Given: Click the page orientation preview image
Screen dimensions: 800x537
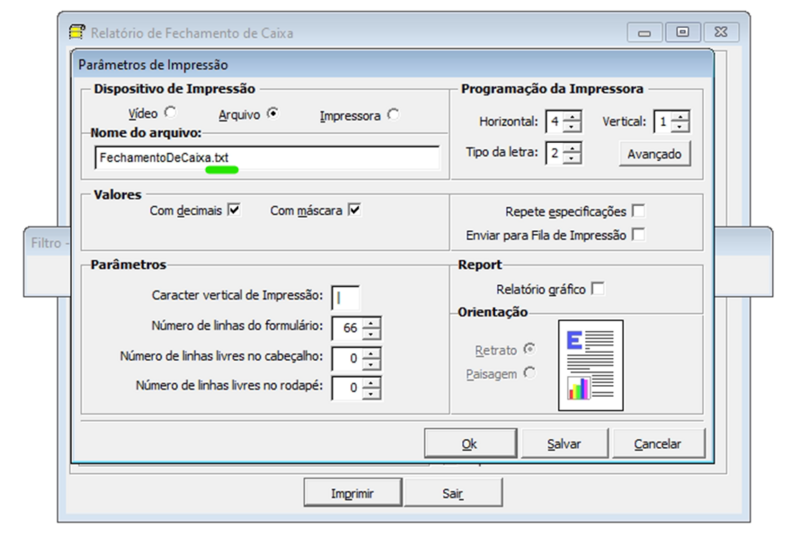Looking at the screenshot, I should click(590, 365).
